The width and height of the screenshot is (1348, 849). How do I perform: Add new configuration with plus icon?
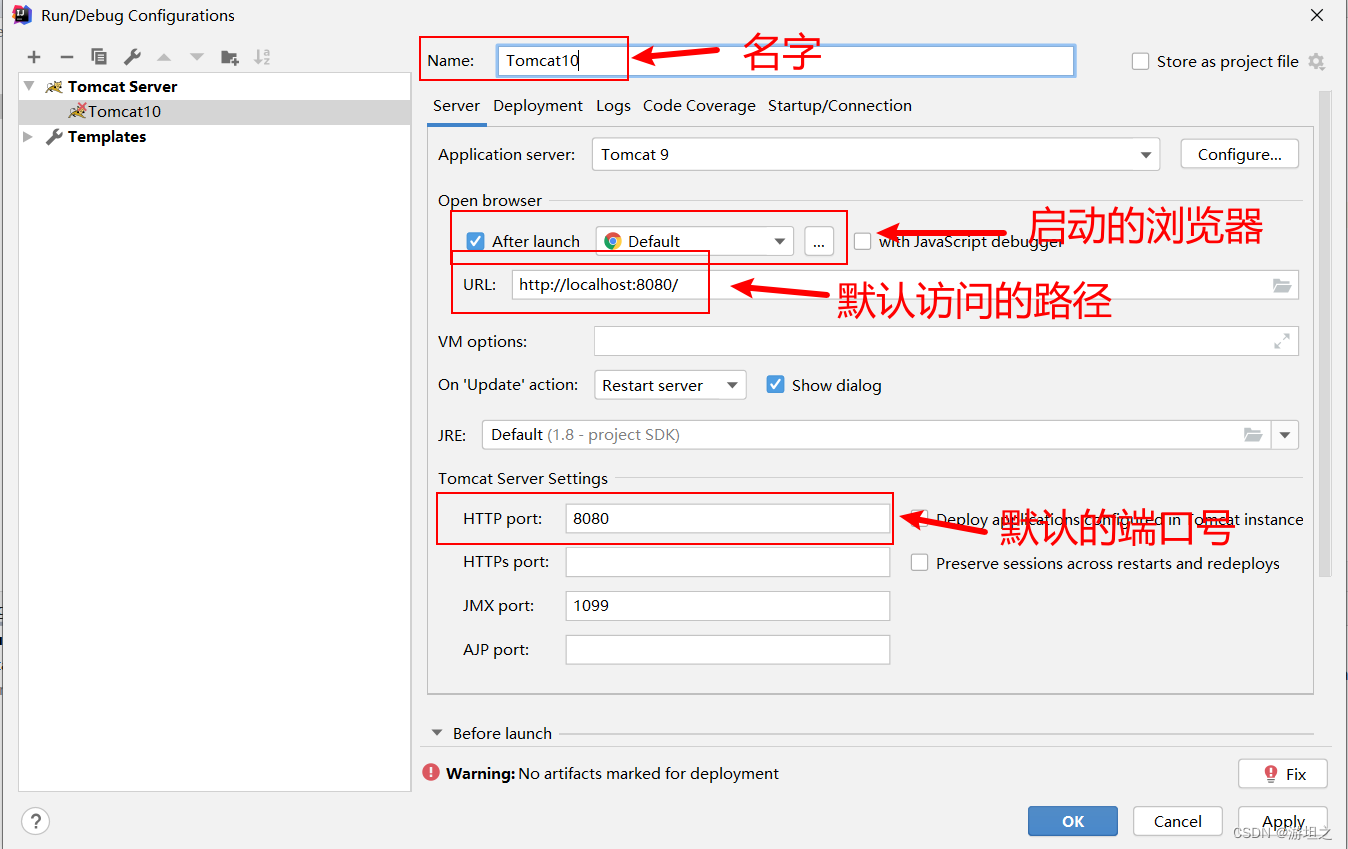(34, 58)
